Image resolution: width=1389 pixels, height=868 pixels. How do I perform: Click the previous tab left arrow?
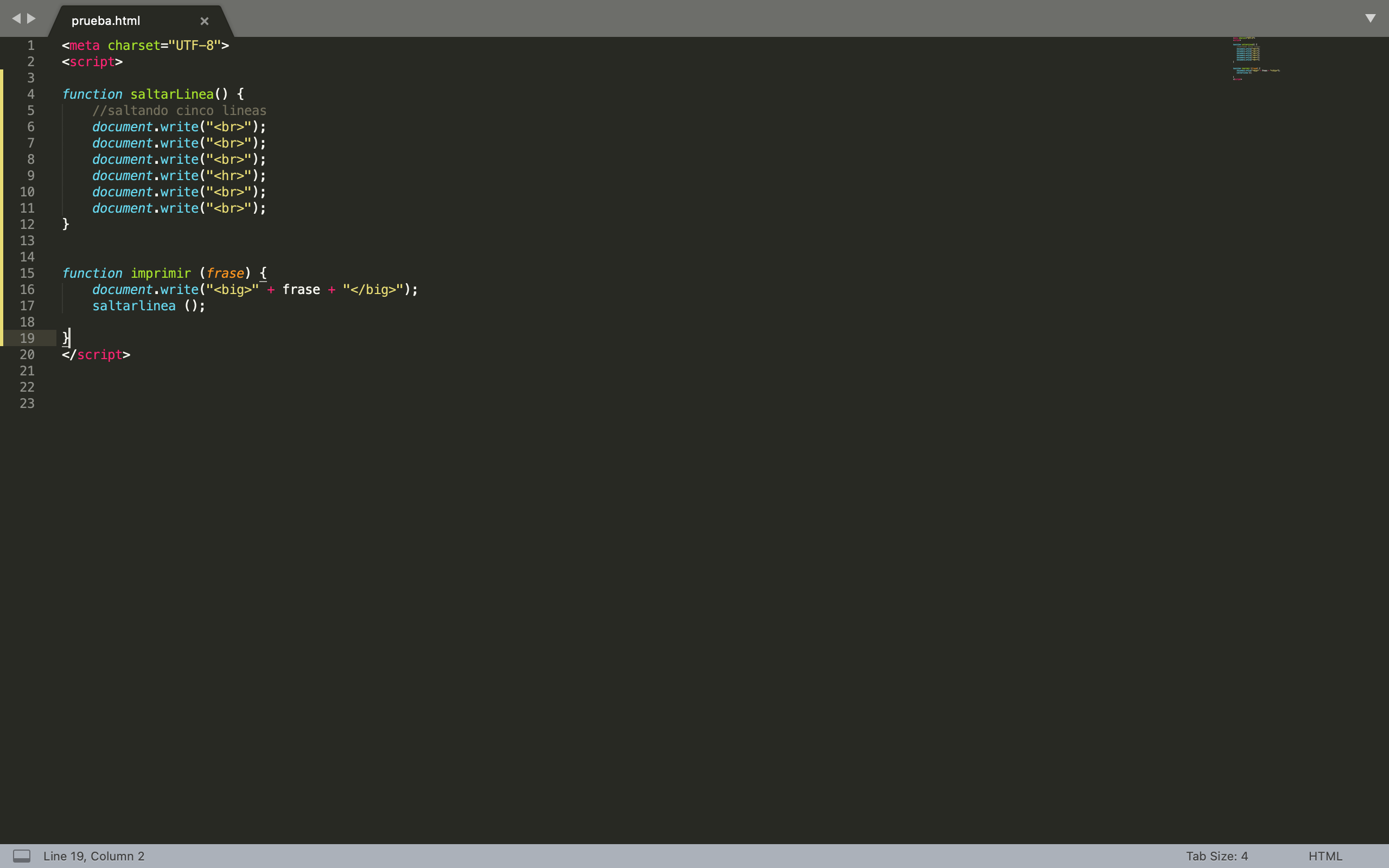(16, 18)
